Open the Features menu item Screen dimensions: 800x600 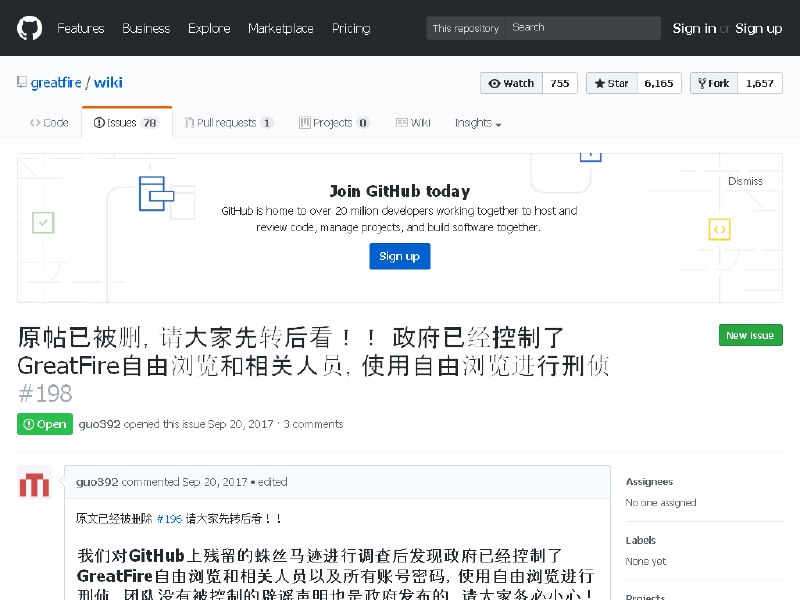click(x=81, y=29)
